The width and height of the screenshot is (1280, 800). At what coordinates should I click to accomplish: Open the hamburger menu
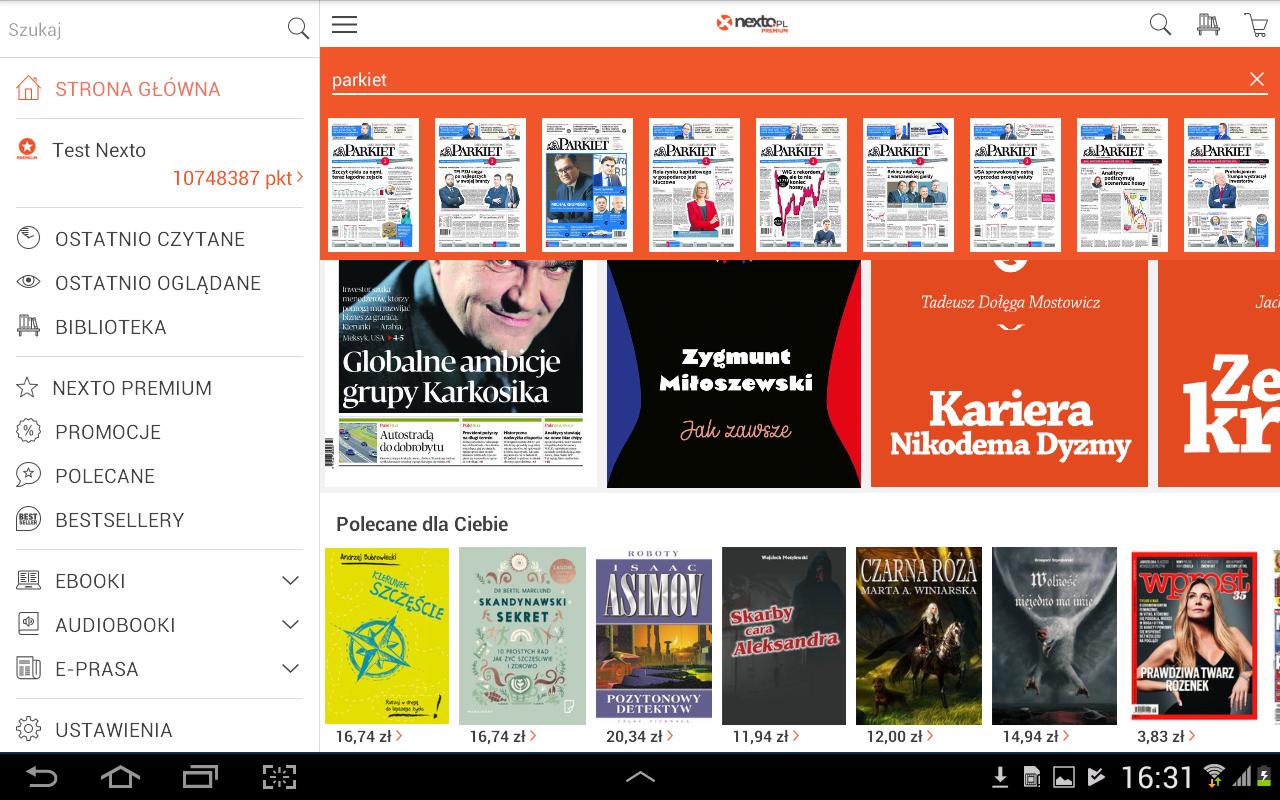(344, 24)
